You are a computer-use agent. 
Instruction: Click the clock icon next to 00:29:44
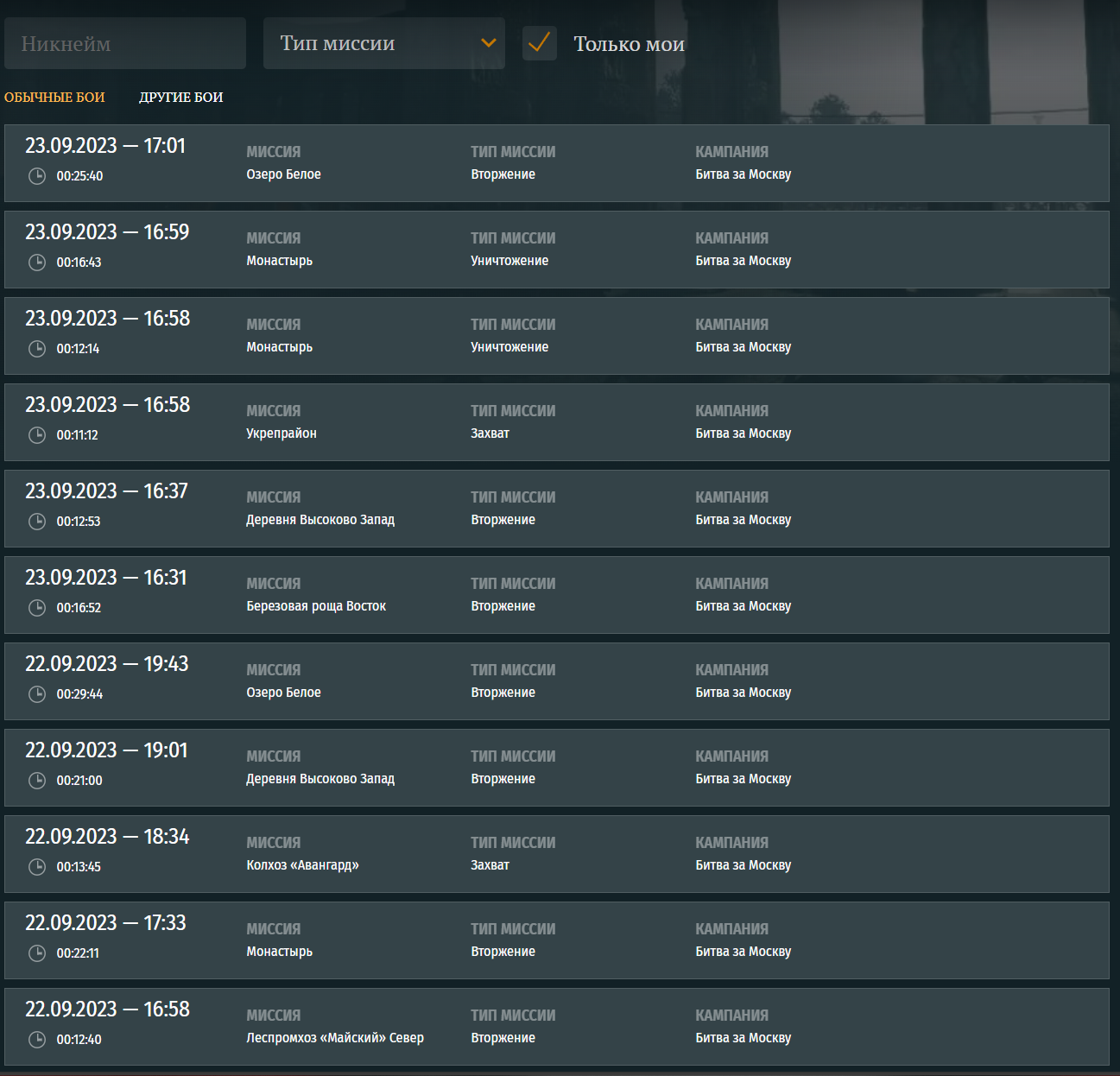click(37, 694)
